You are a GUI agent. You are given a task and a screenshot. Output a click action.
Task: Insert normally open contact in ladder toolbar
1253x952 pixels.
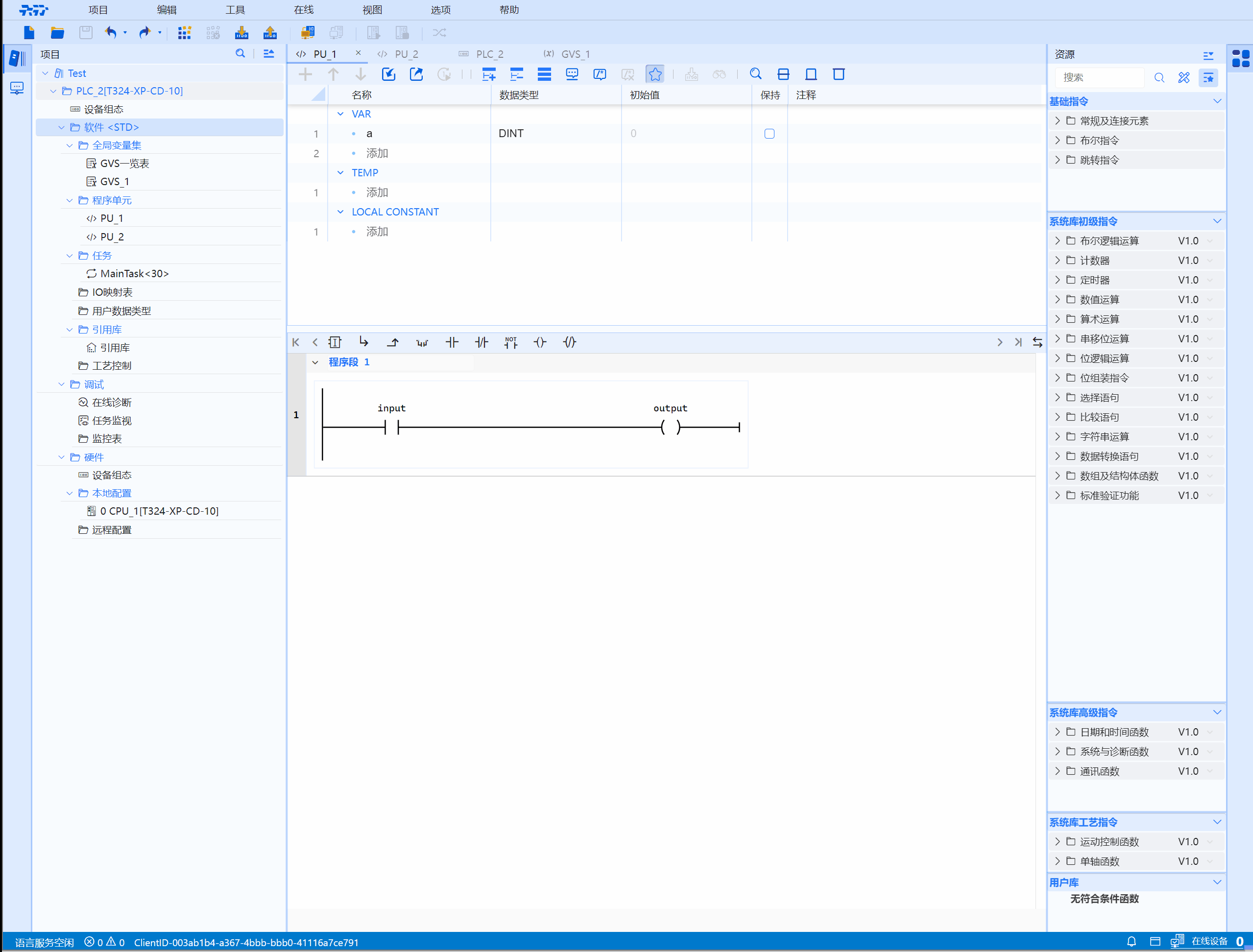pyautogui.click(x=452, y=342)
